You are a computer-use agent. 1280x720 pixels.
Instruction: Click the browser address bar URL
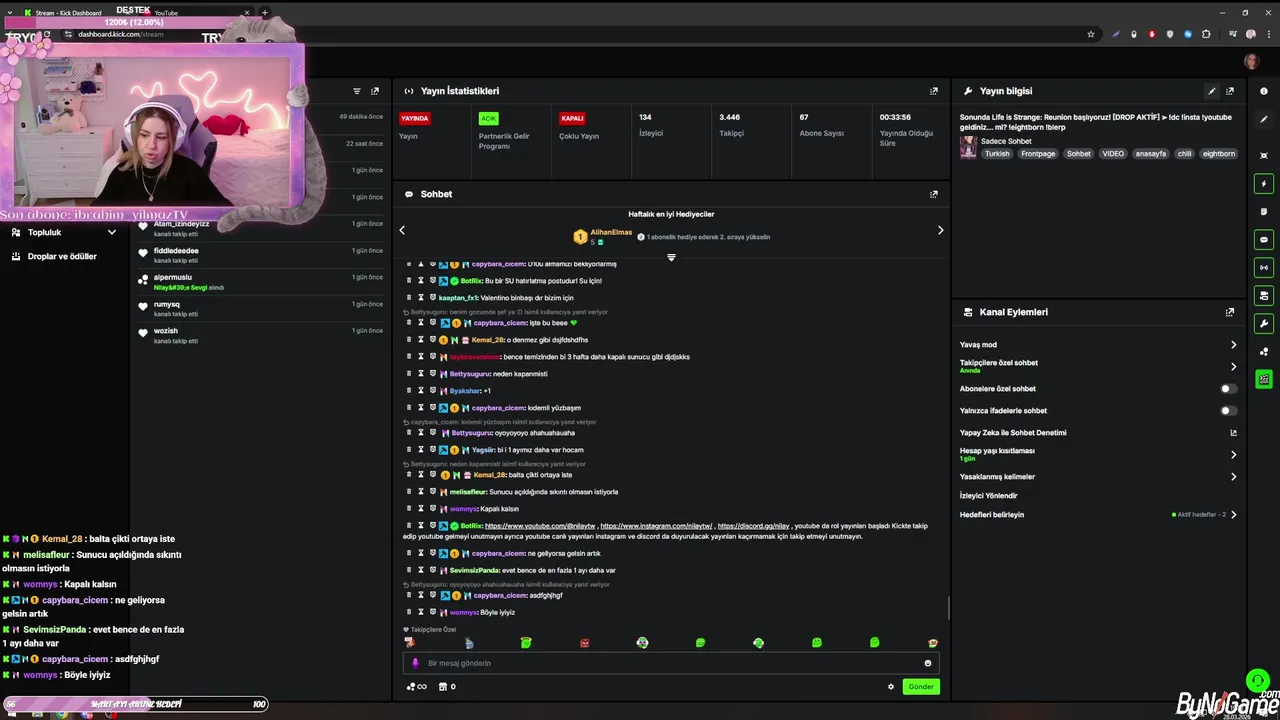121,34
